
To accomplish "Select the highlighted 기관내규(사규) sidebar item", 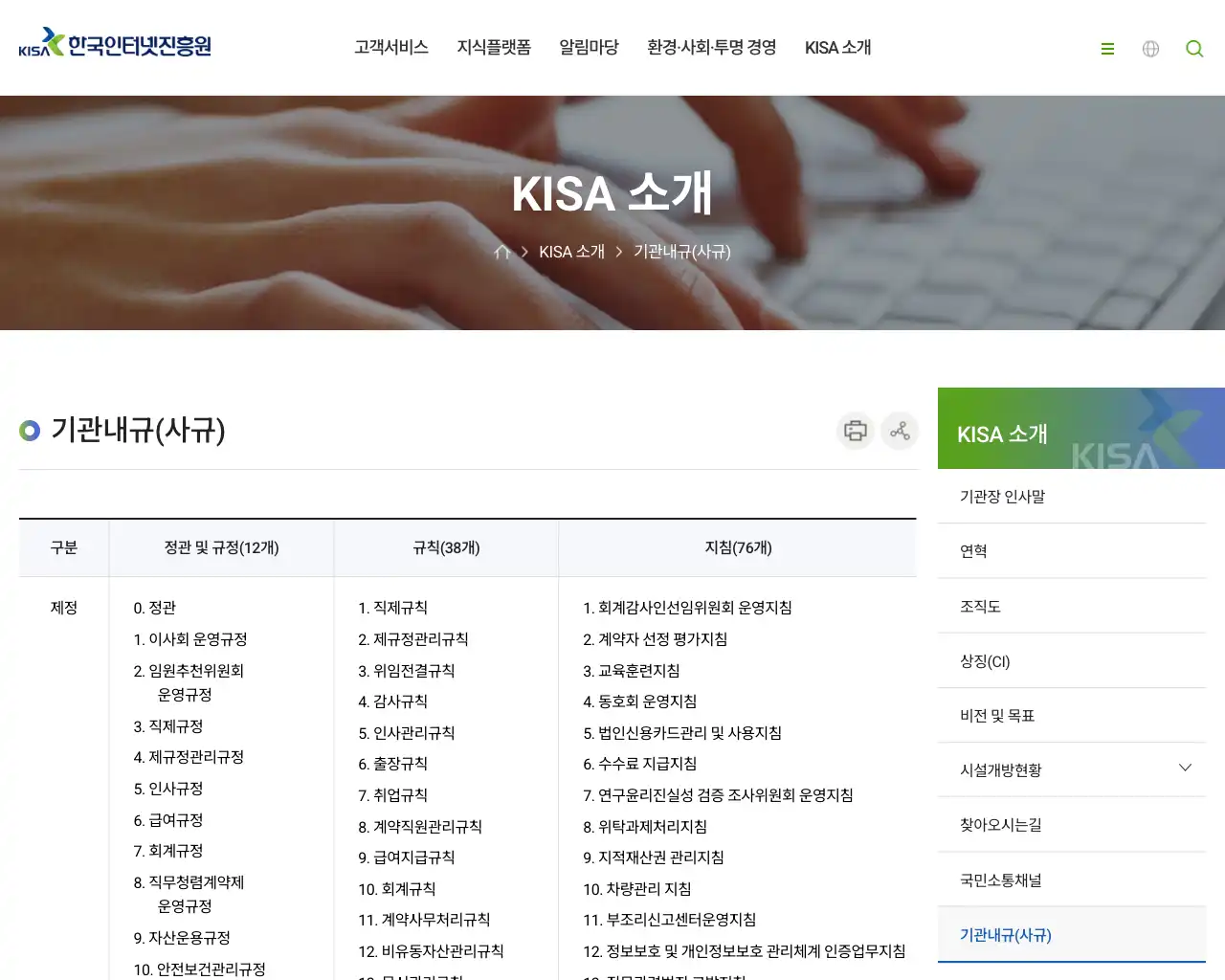I will [1004, 935].
